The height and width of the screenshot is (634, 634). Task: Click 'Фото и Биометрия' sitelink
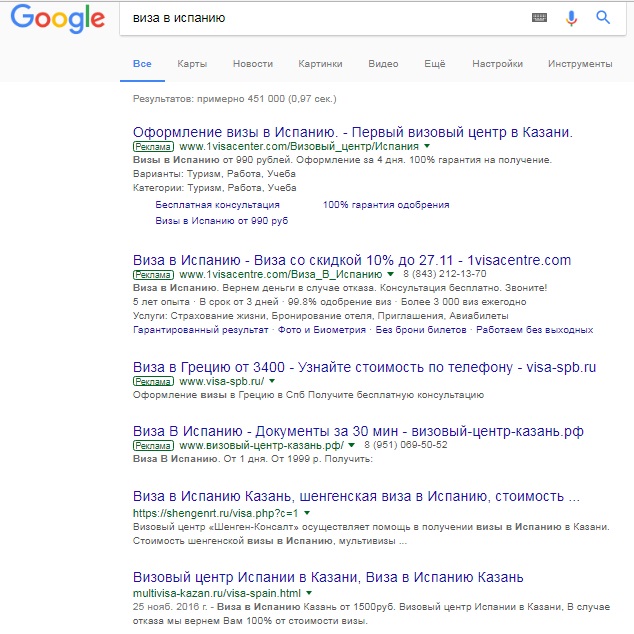coord(322,330)
